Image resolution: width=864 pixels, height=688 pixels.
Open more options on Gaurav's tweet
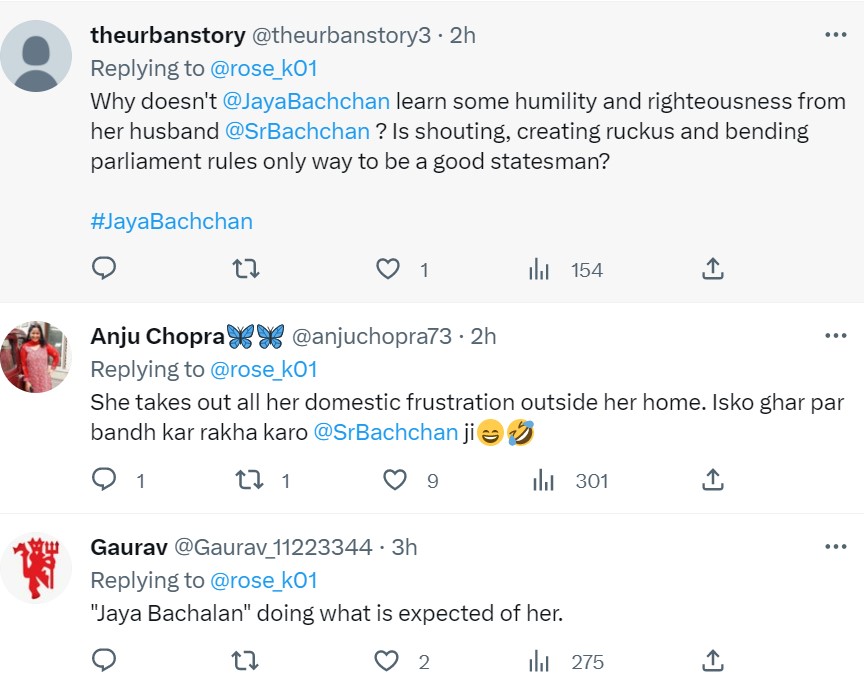coord(835,547)
